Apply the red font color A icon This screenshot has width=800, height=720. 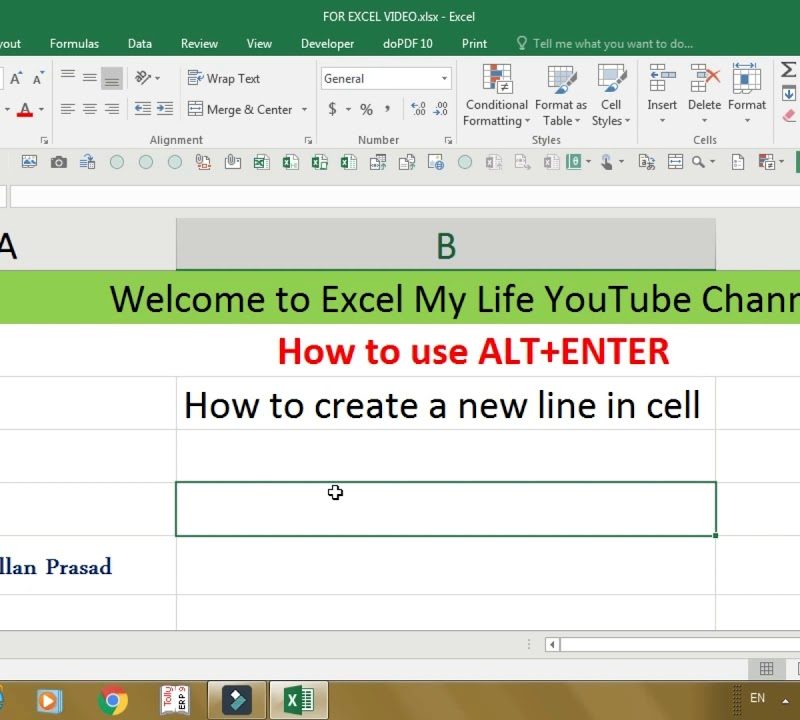pyautogui.click(x=24, y=109)
